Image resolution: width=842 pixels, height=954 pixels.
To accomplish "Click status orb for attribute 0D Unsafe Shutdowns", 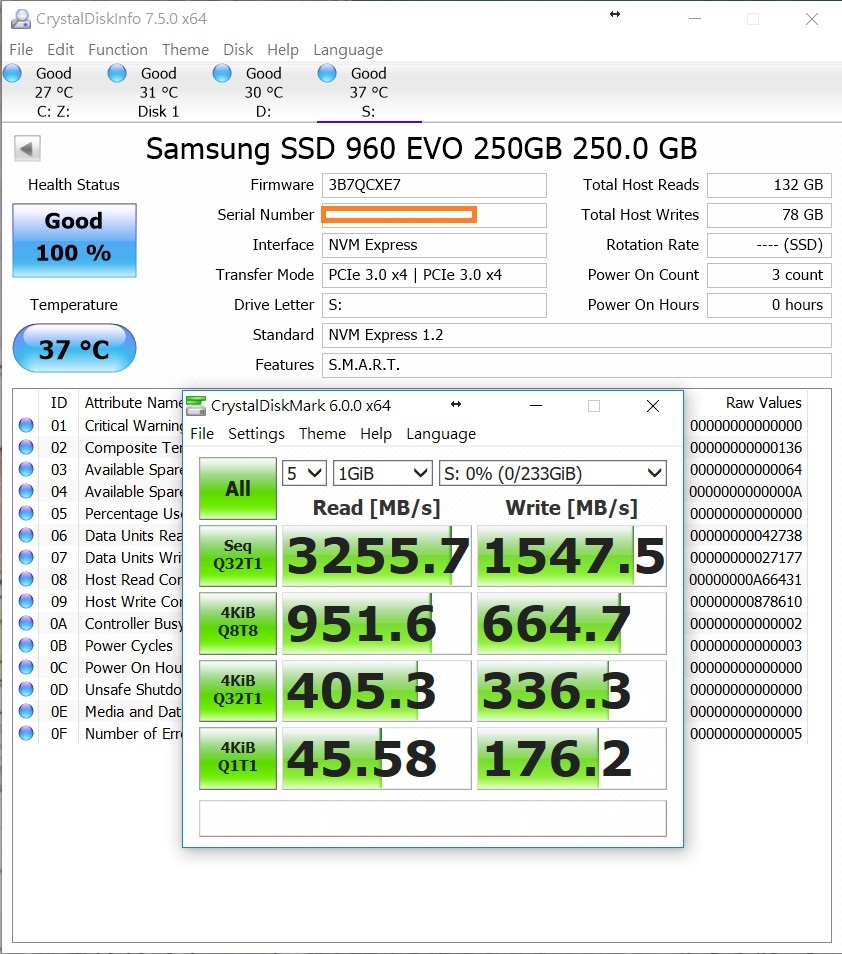I will point(26,689).
